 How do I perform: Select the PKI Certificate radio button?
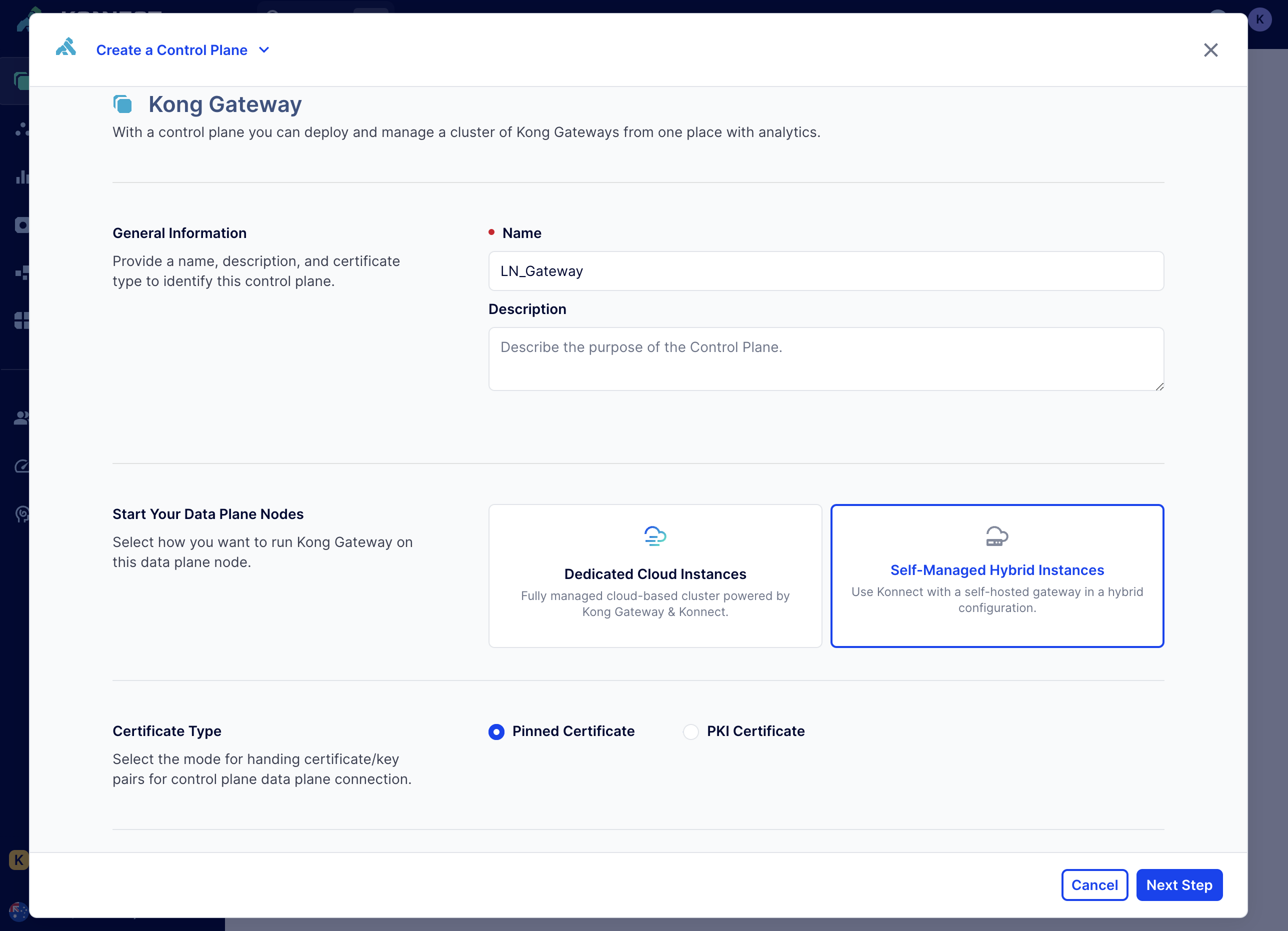(x=690, y=731)
